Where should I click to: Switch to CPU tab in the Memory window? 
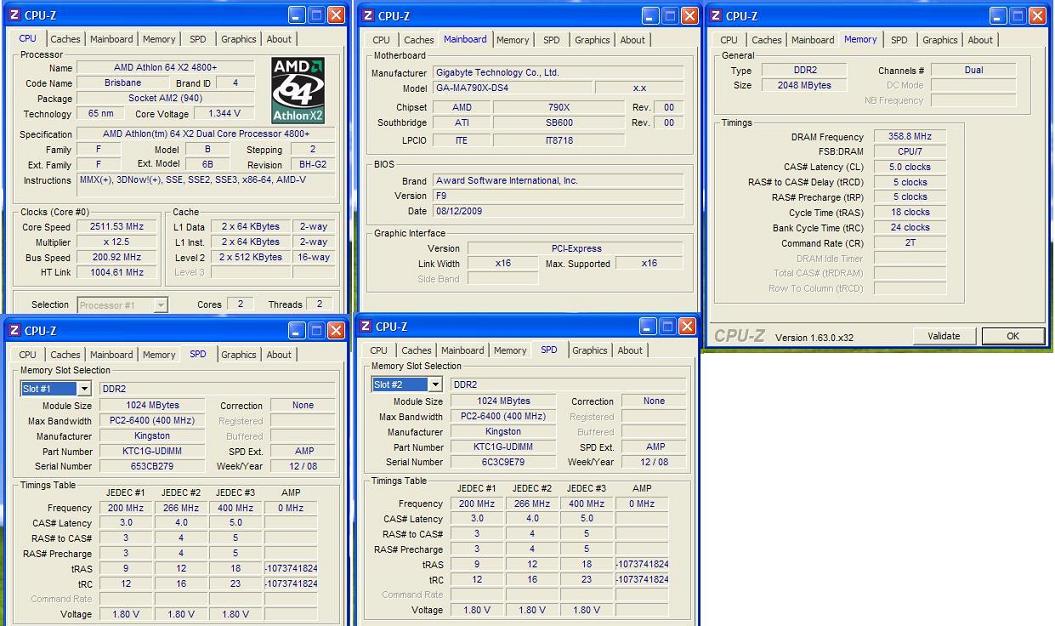(x=729, y=40)
